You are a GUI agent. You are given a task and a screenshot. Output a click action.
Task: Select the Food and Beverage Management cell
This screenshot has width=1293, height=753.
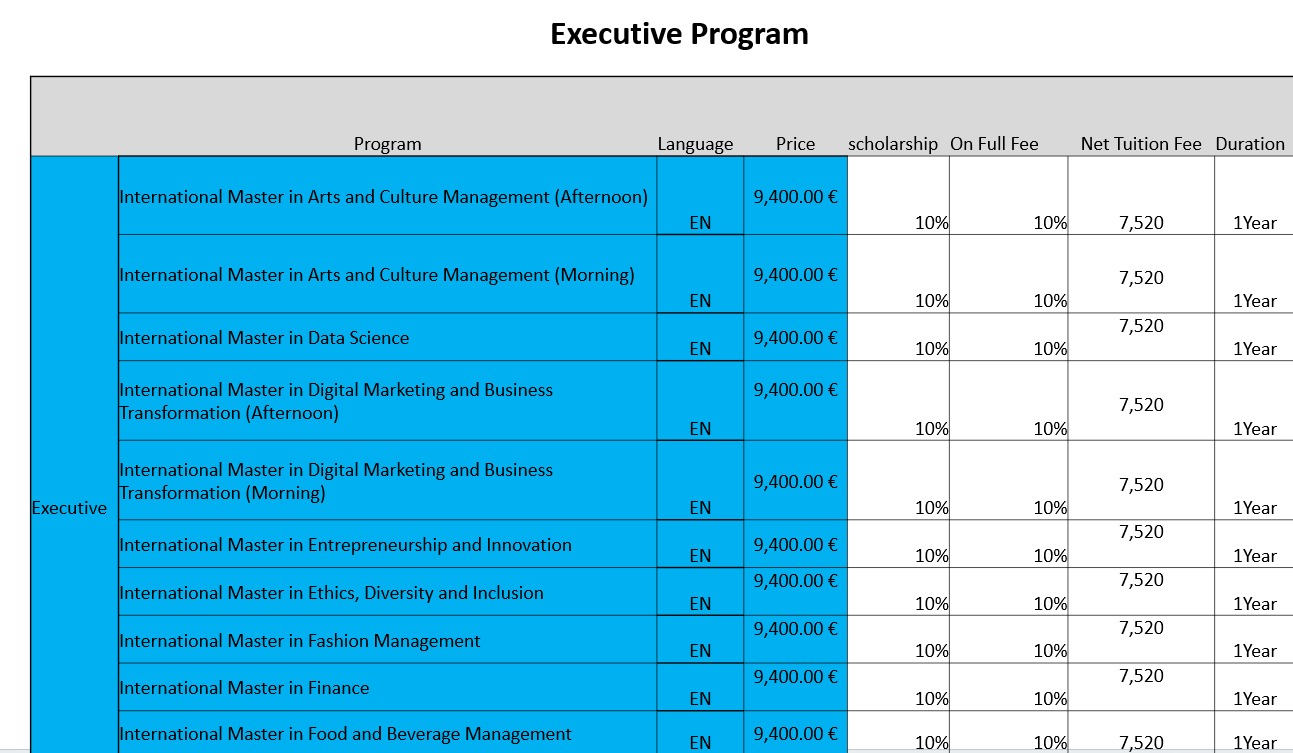345,734
